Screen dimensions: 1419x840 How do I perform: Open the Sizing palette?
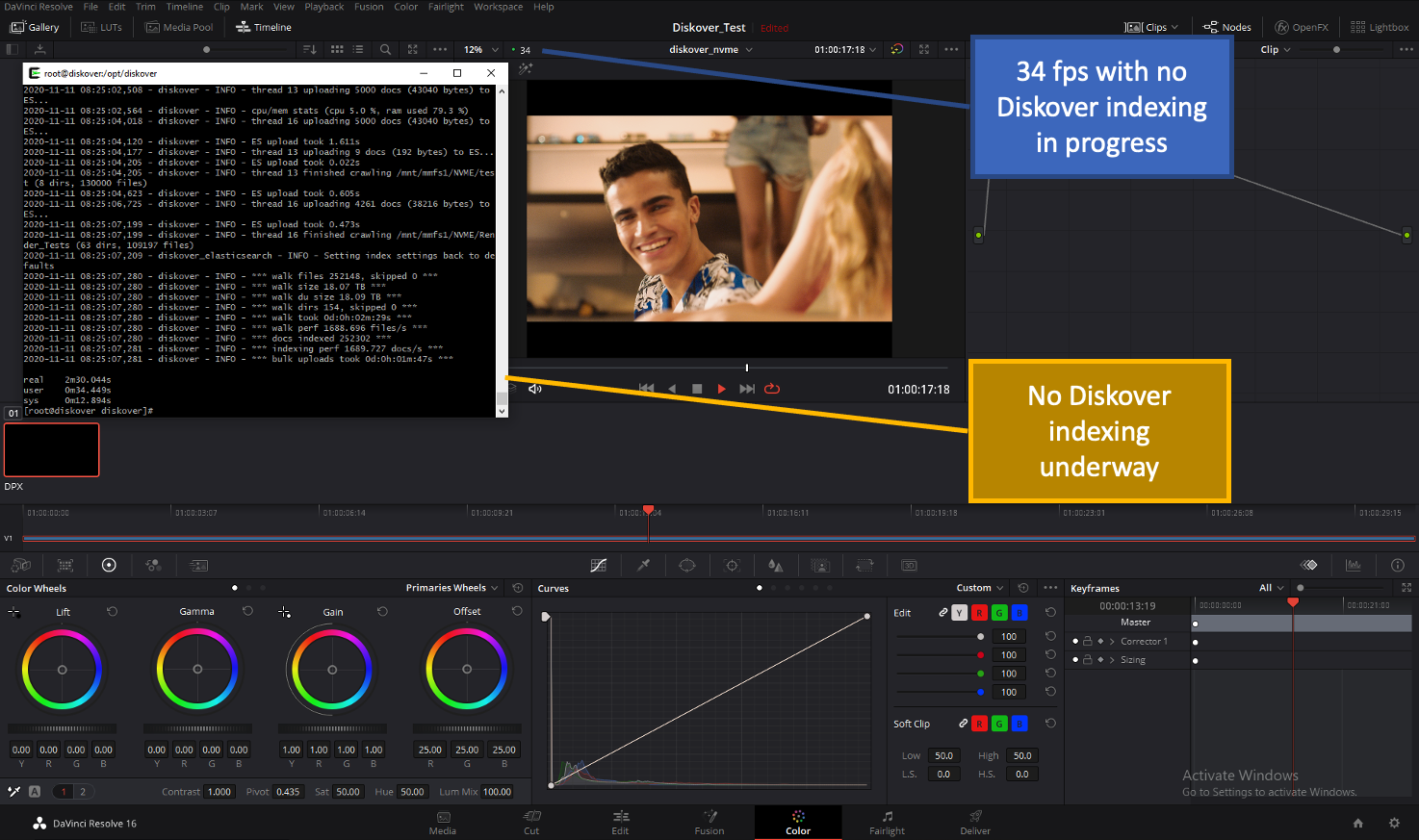864,566
